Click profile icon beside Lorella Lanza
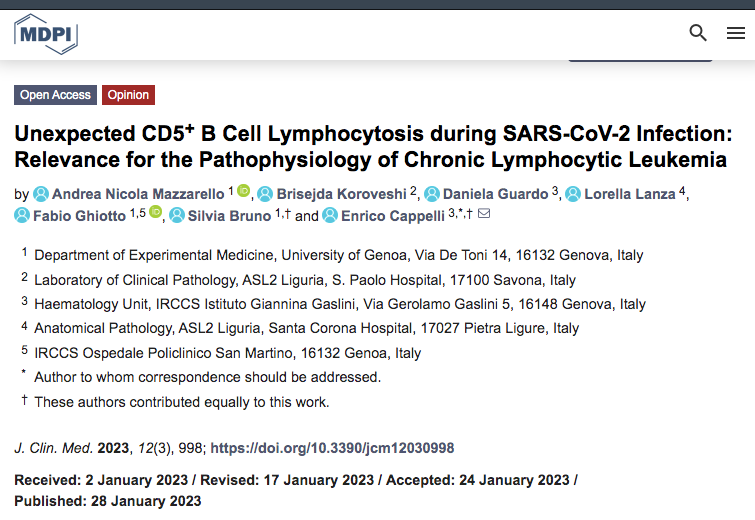The image size is (755, 520). [x=573, y=193]
